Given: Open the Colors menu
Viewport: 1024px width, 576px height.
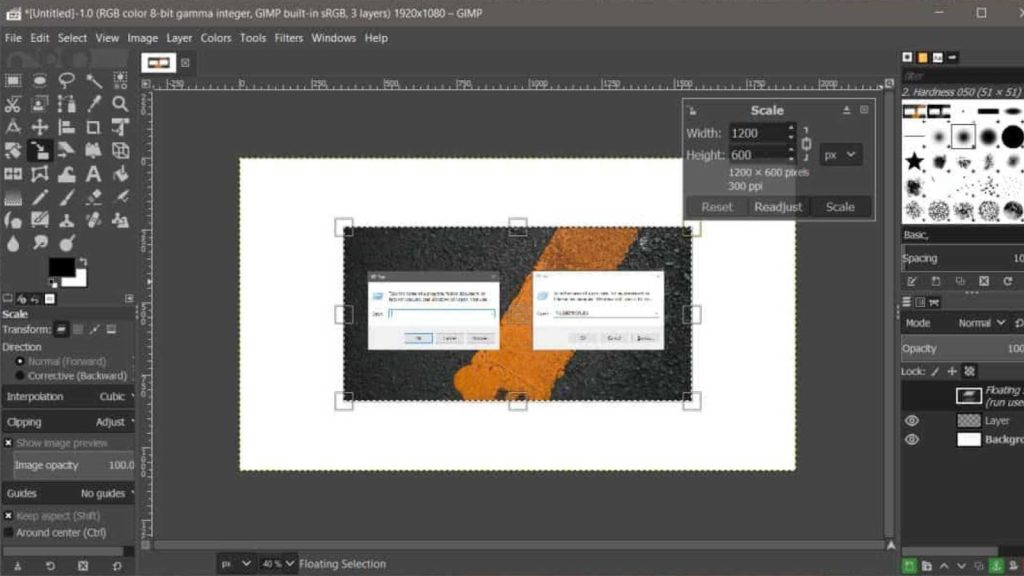Looking at the screenshot, I should [x=215, y=38].
